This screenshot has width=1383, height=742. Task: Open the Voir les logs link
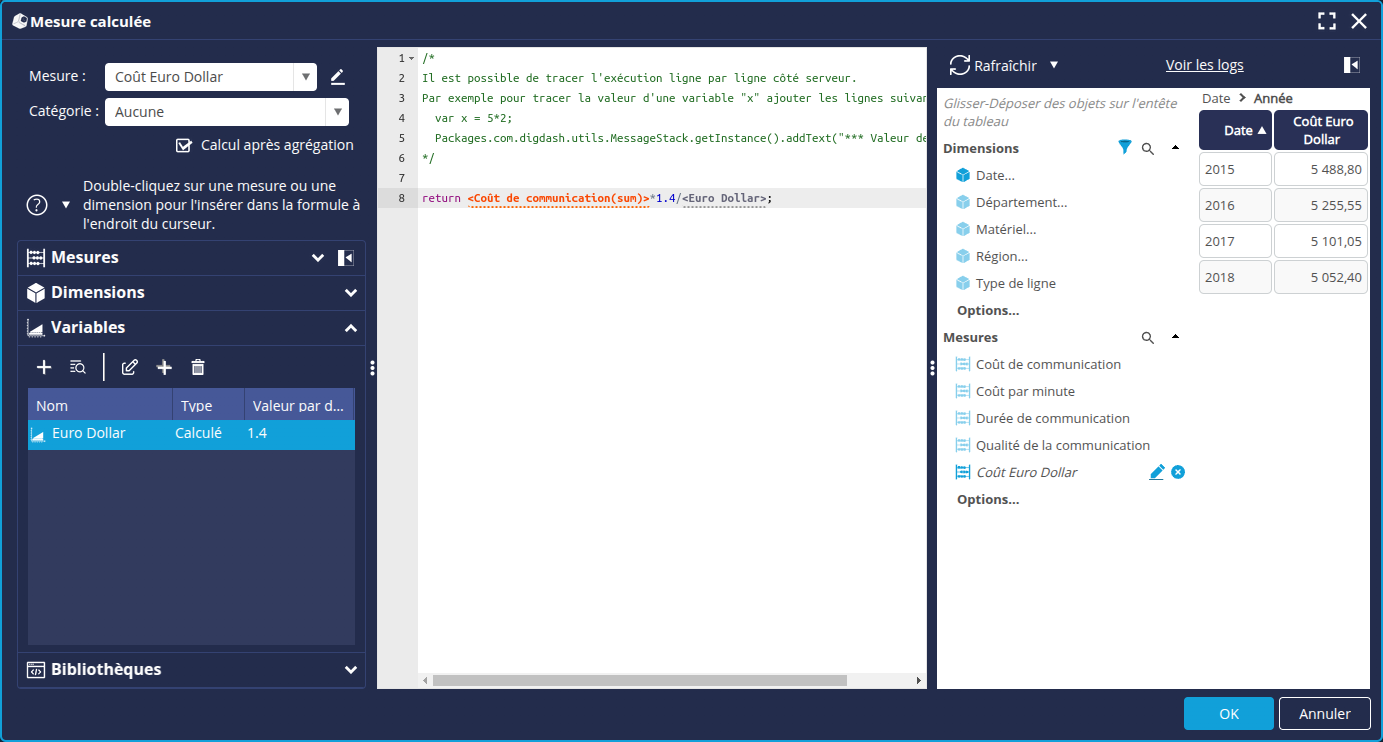click(1204, 65)
